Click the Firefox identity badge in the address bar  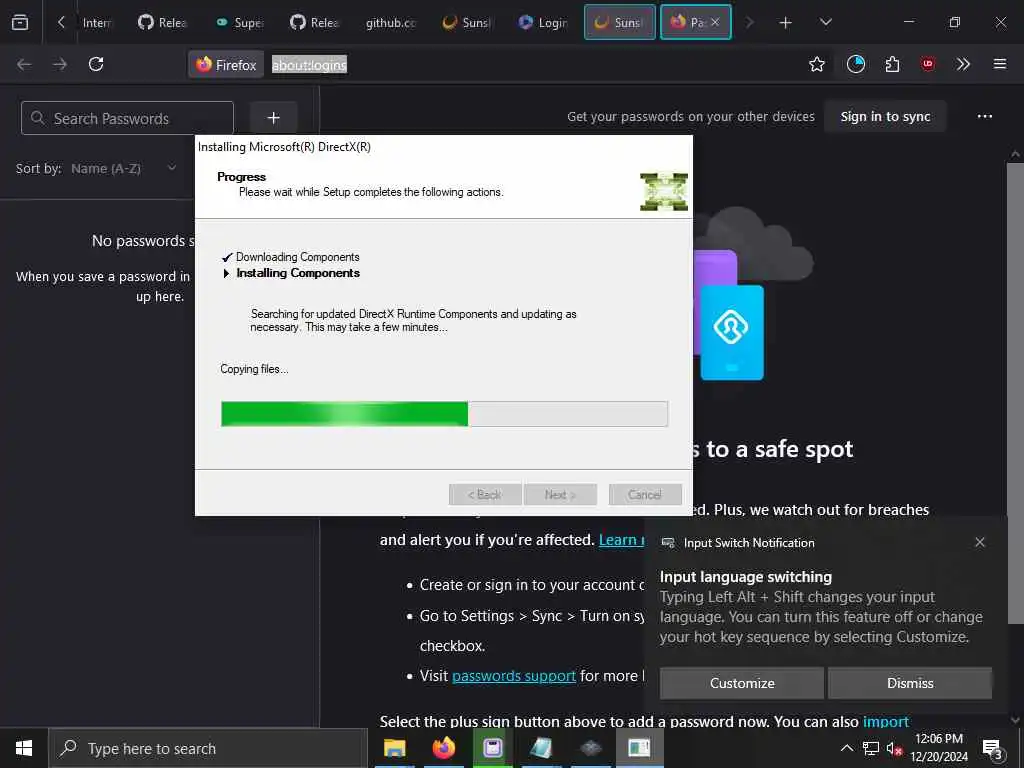pyautogui.click(x=226, y=64)
